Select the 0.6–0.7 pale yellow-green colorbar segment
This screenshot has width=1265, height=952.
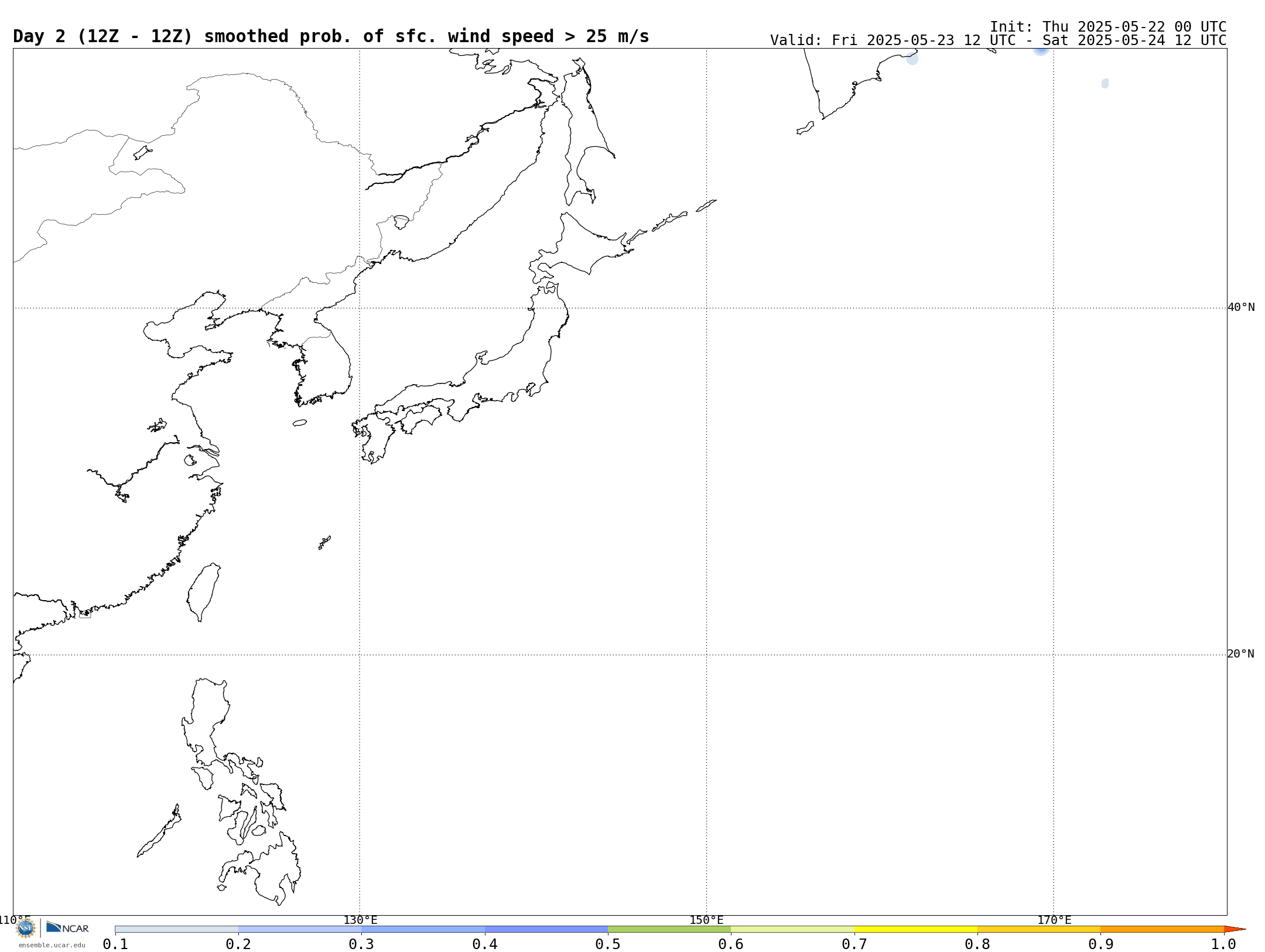point(792,929)
